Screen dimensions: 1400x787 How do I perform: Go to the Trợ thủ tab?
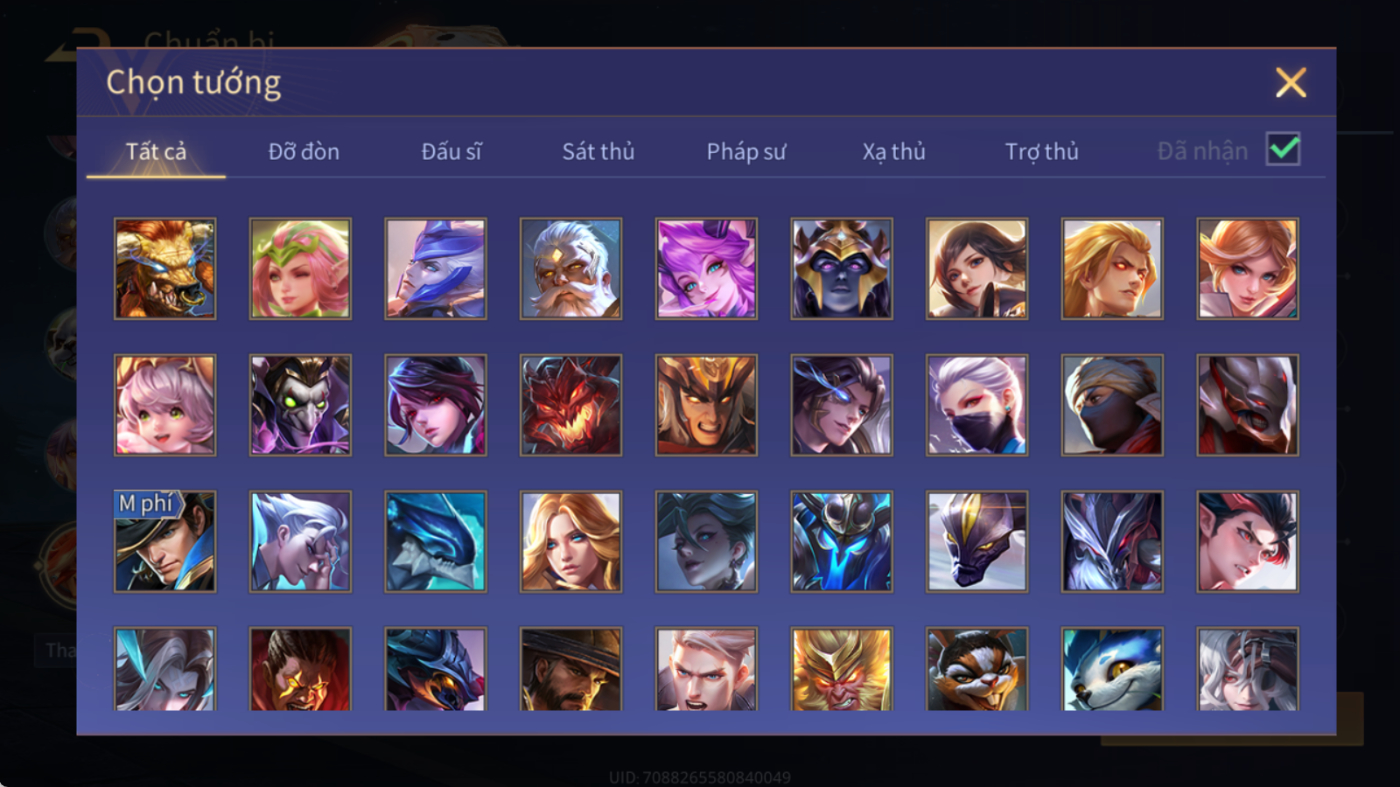[x=1042, y=152]
